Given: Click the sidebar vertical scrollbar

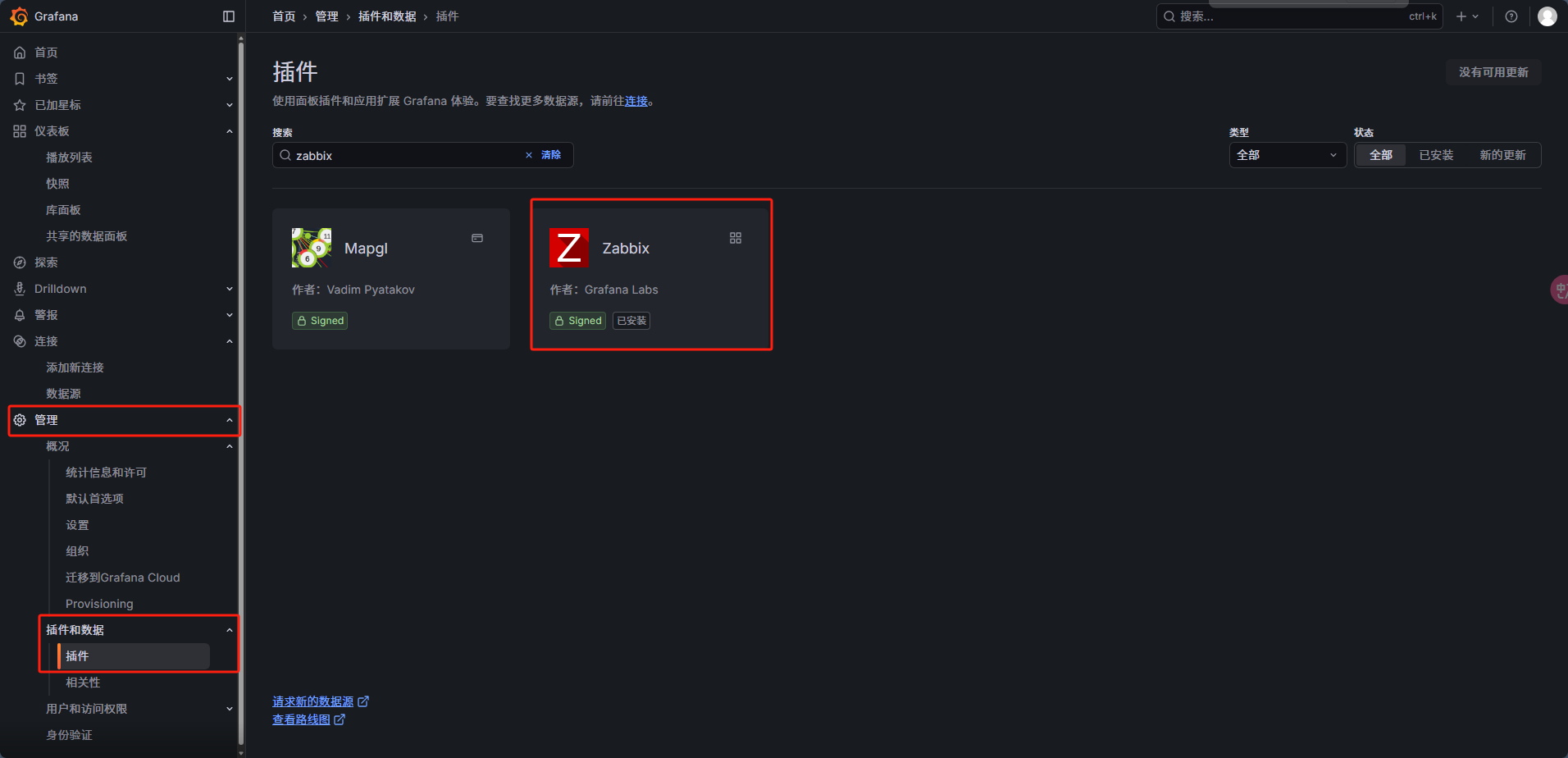Looking at the screenshot, I should click(x=241, y=394).
